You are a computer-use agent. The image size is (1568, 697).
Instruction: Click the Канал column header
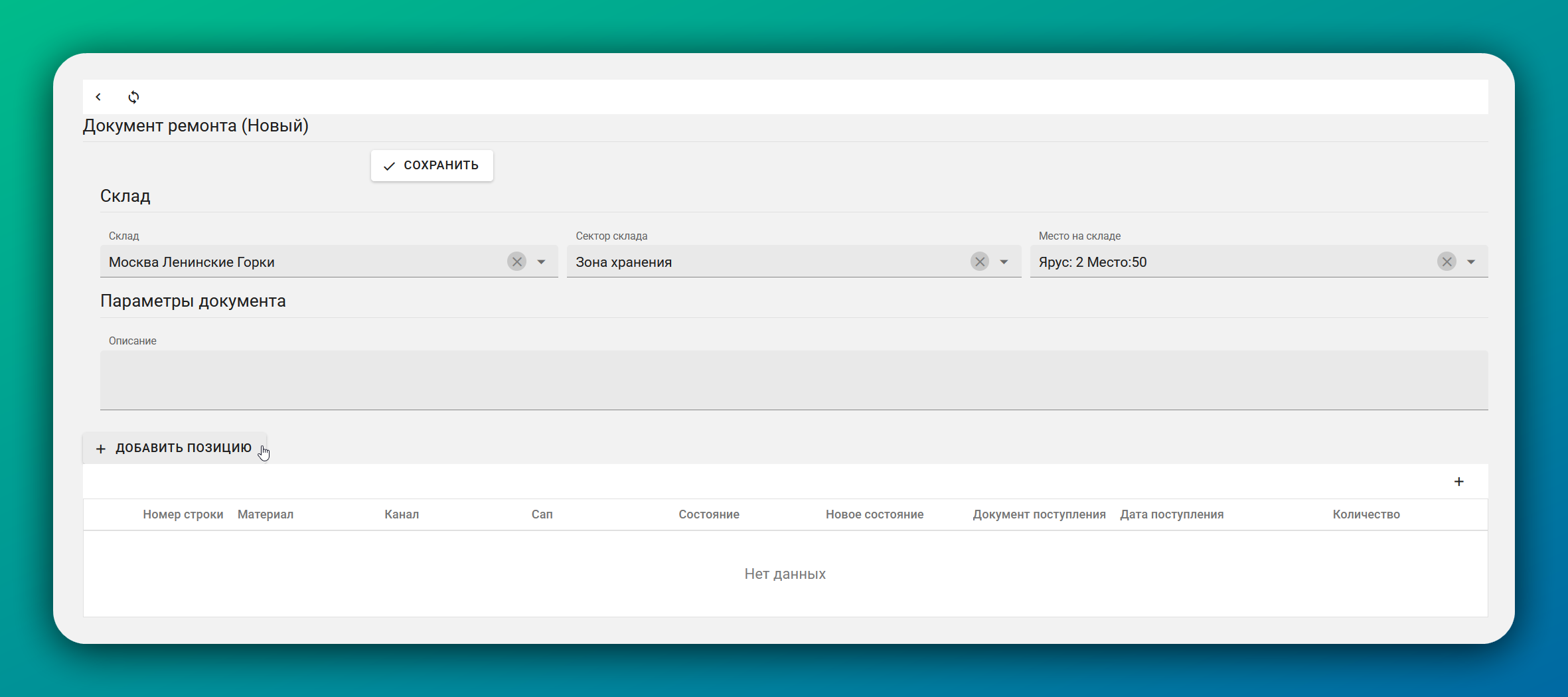tap(402, 514)
